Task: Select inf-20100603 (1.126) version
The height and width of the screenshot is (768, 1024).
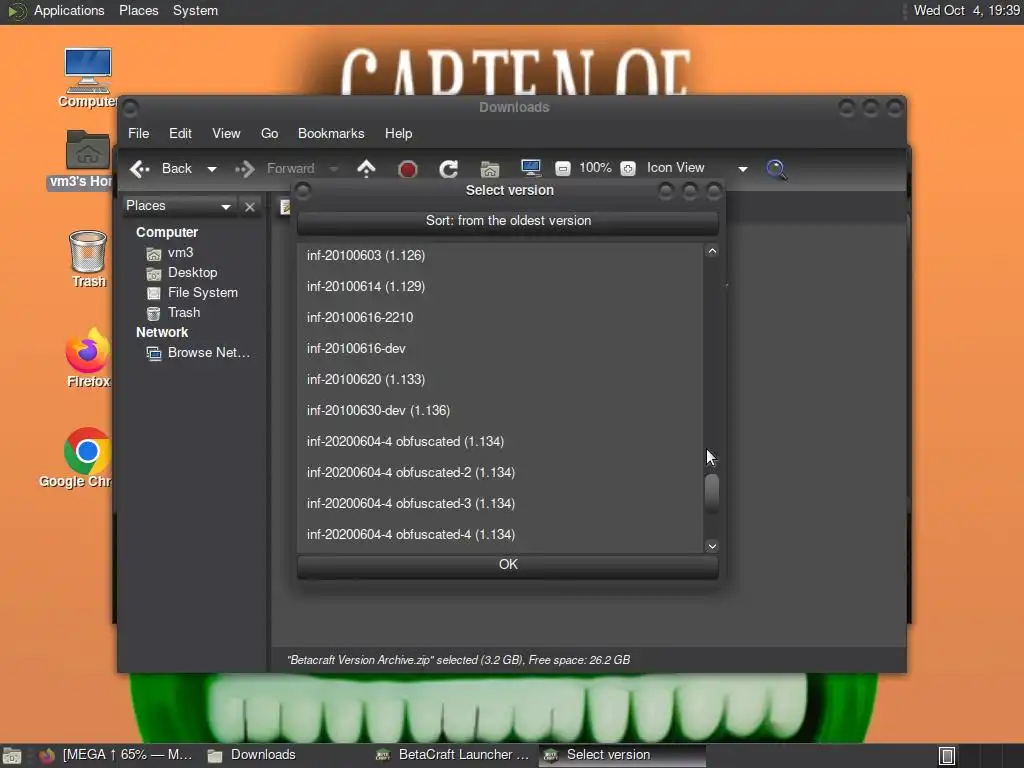Action: point(500,255)
